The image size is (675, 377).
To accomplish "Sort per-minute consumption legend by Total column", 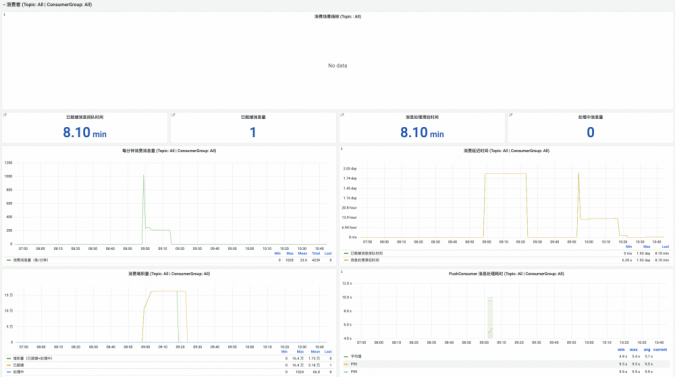I will (x=316, y=253).
